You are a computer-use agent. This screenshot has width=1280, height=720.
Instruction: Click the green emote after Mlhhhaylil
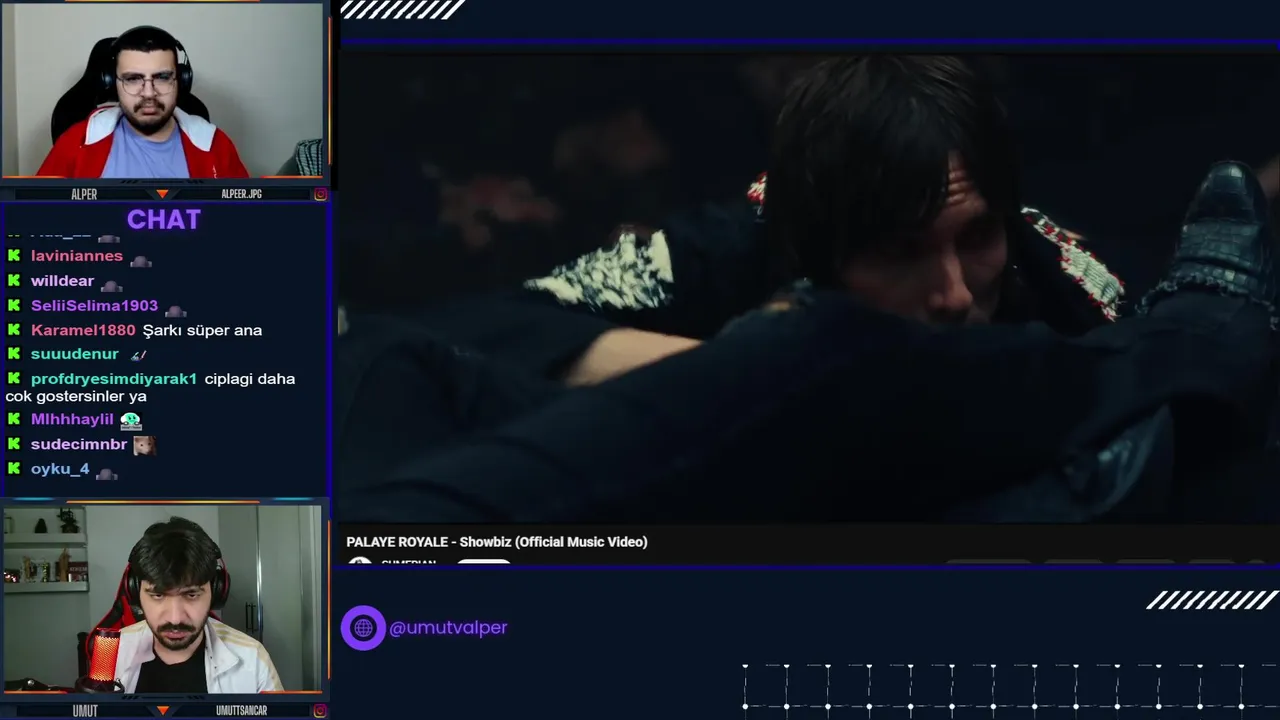131,420
